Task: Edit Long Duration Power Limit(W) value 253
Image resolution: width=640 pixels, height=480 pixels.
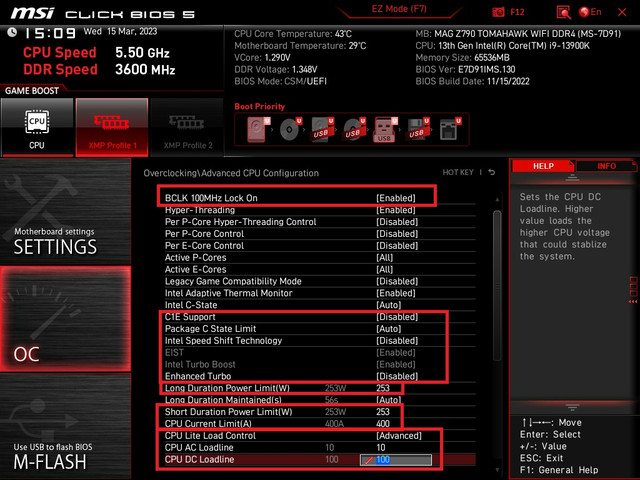Action: click(383, 388)
